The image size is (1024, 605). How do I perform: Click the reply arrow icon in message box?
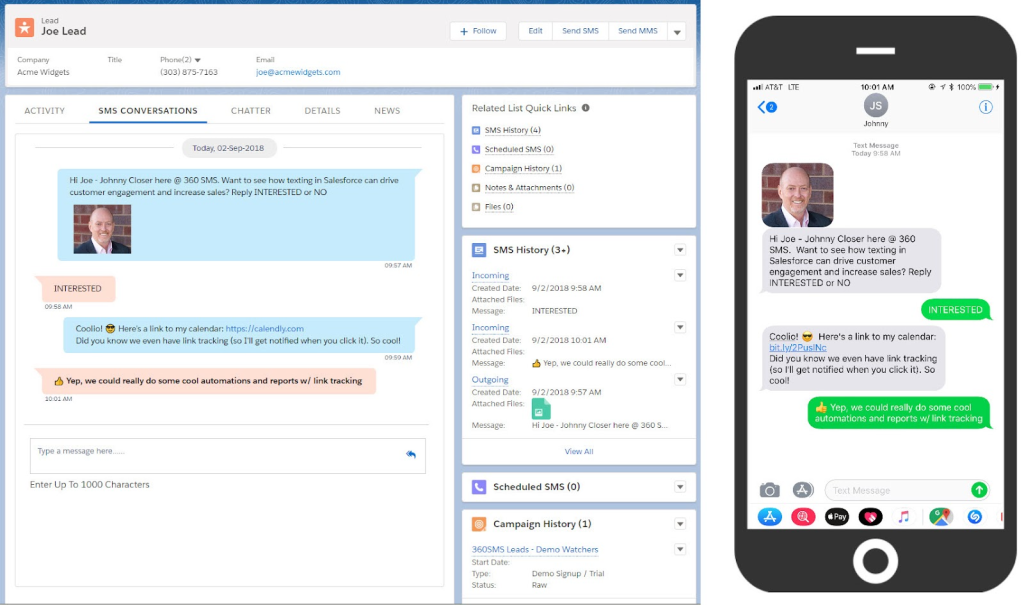click(411, 454)
